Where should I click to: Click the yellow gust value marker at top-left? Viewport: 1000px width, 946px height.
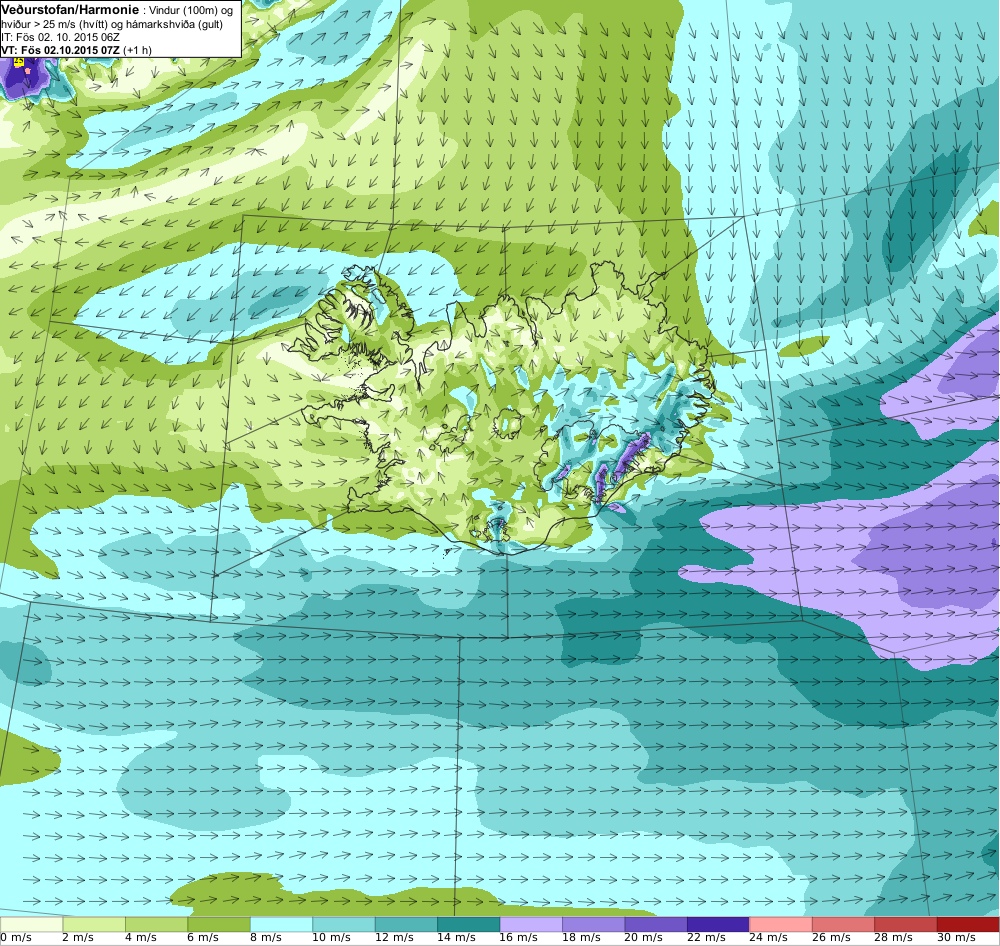pos(18,62)
